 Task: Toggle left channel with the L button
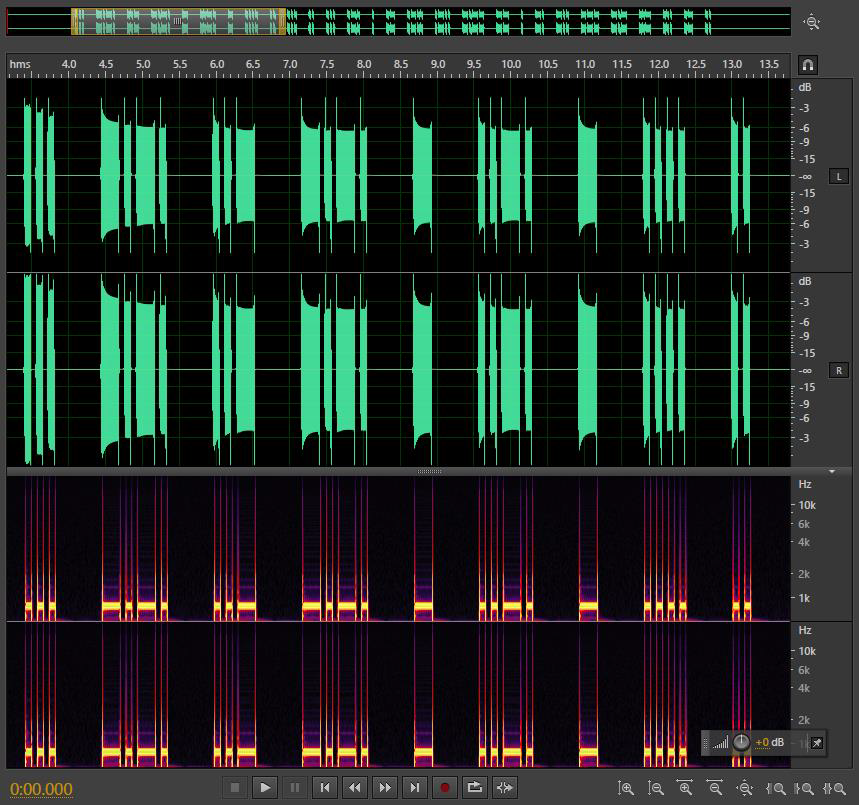(x=838, y=176)
